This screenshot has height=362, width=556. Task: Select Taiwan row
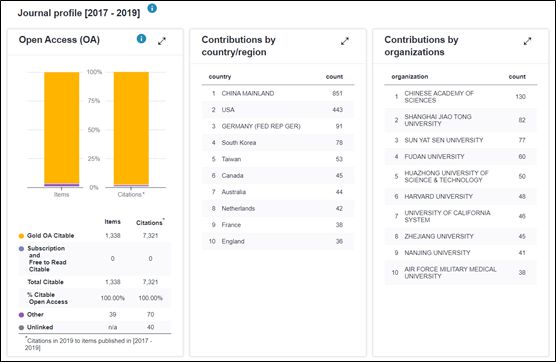point(278,159)
